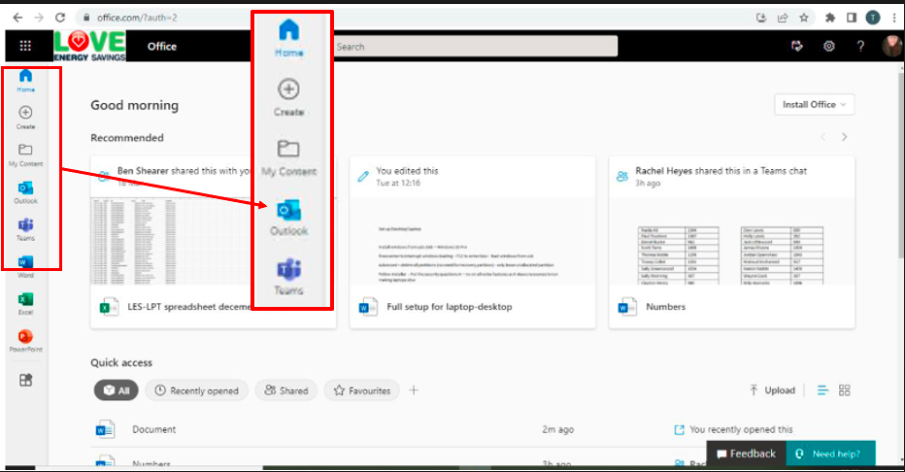
Task: View site info via the padlock icon
Action: [x=87, y=18]
